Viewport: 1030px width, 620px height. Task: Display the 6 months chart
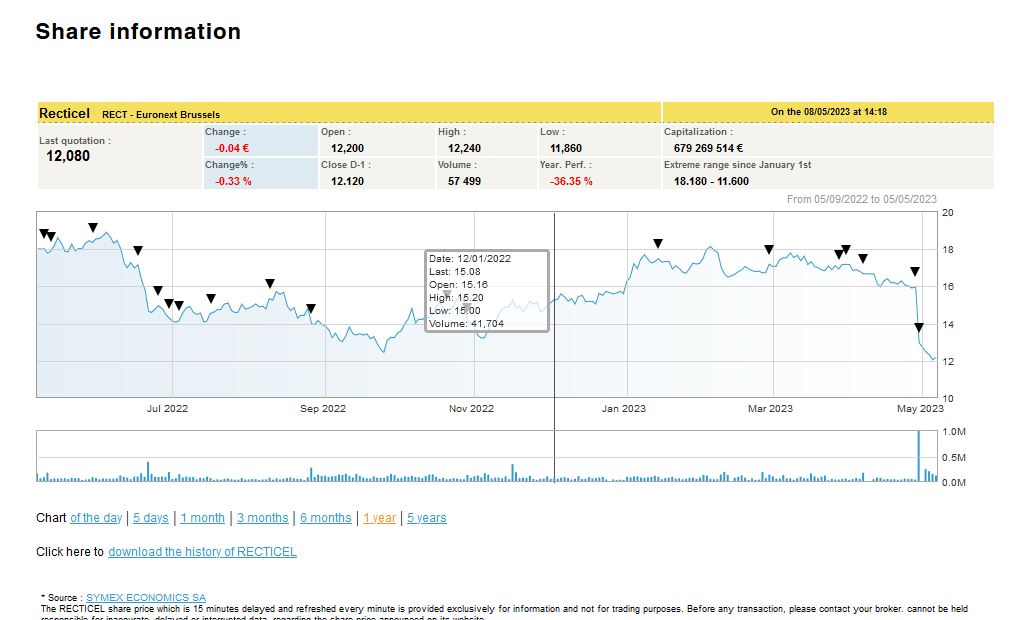click(326, 518)
